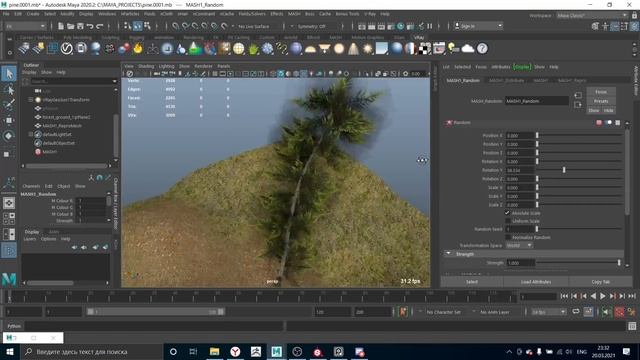Toggle select-by-object-type mode icon

tap(138, 26)
